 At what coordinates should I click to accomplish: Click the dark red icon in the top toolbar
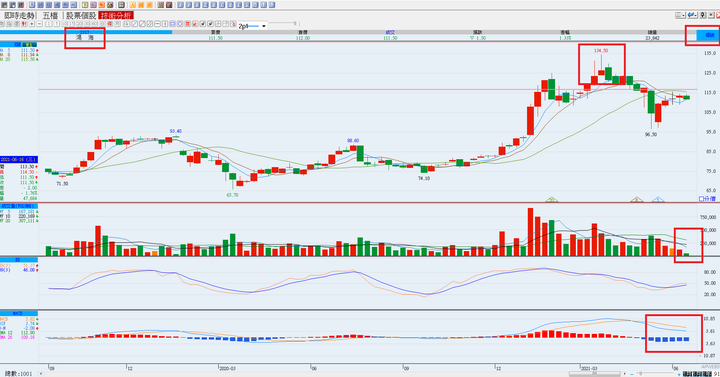tap(169, 5)
